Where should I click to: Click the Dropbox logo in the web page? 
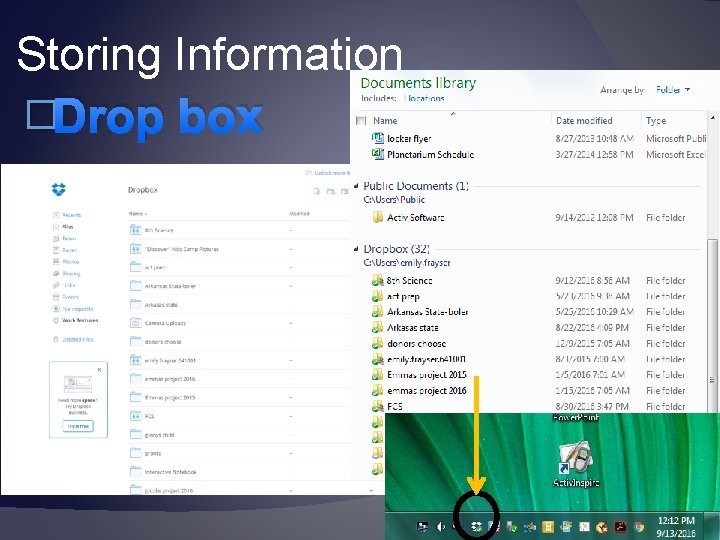coord(59,189)
